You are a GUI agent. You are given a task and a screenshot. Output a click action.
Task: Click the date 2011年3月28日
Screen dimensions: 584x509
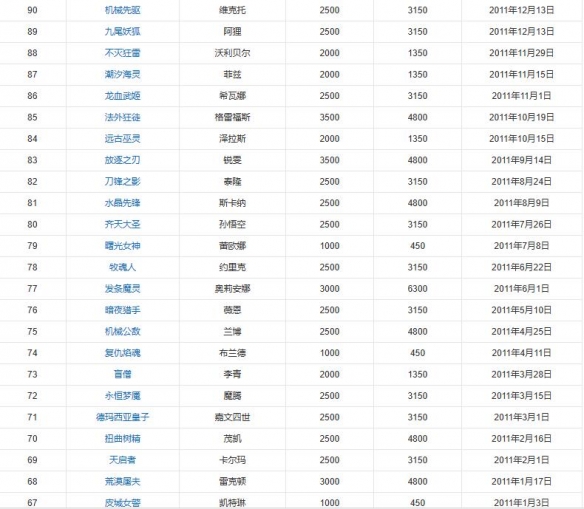[x=521, y=374]
